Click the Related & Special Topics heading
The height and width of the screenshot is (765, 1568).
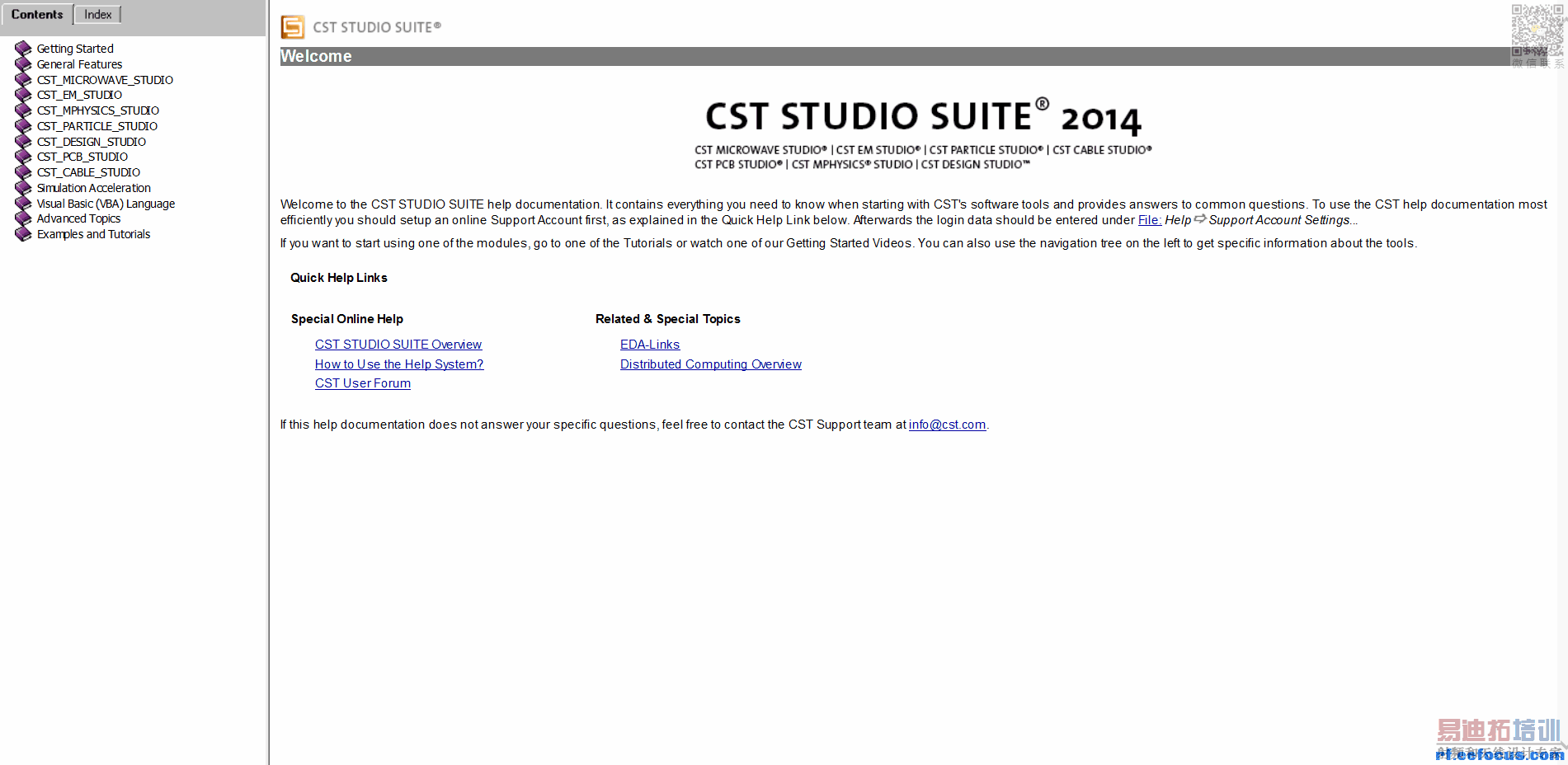(668, 319)
